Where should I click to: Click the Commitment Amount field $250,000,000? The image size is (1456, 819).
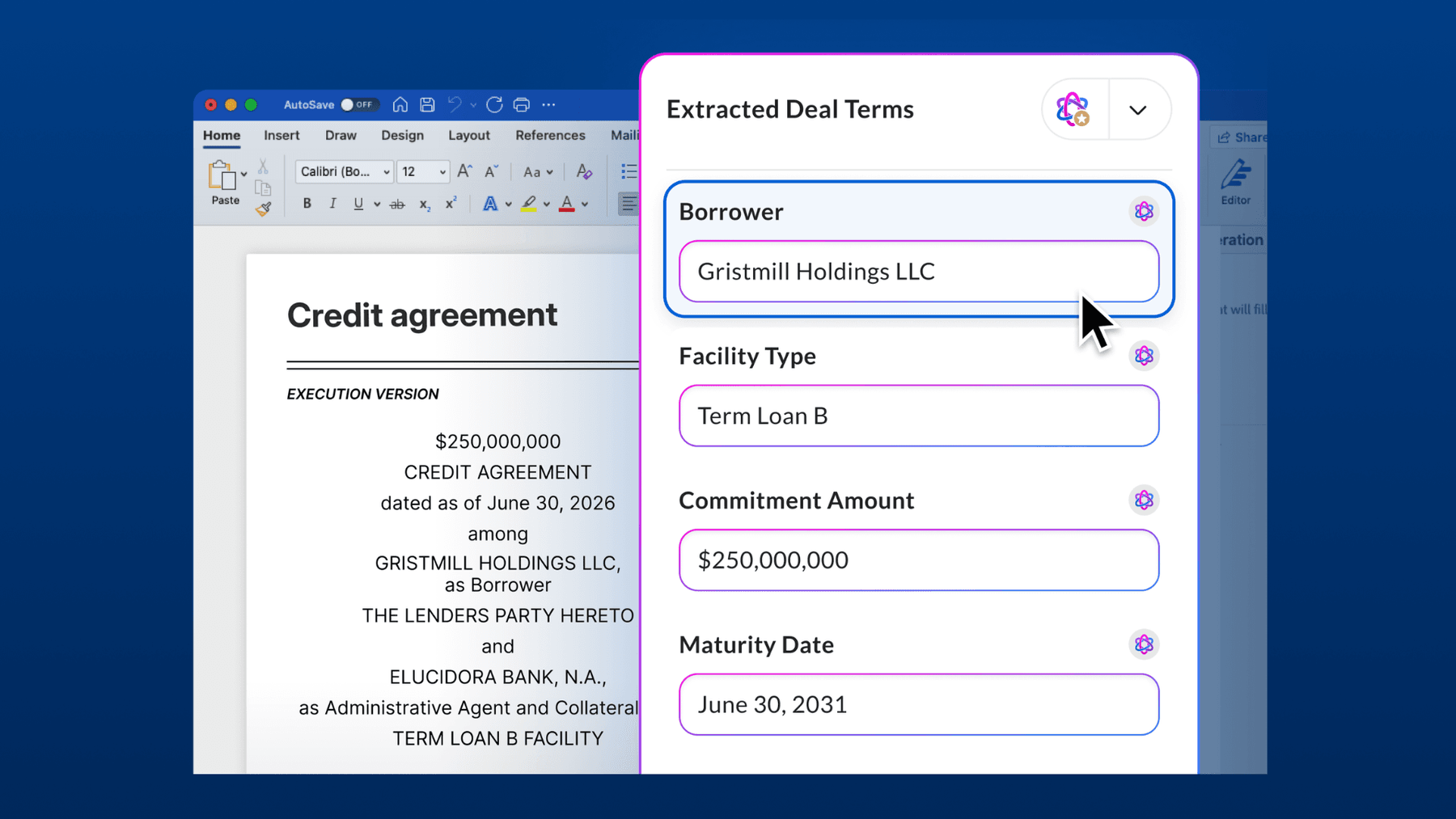[x=919, y=560]
